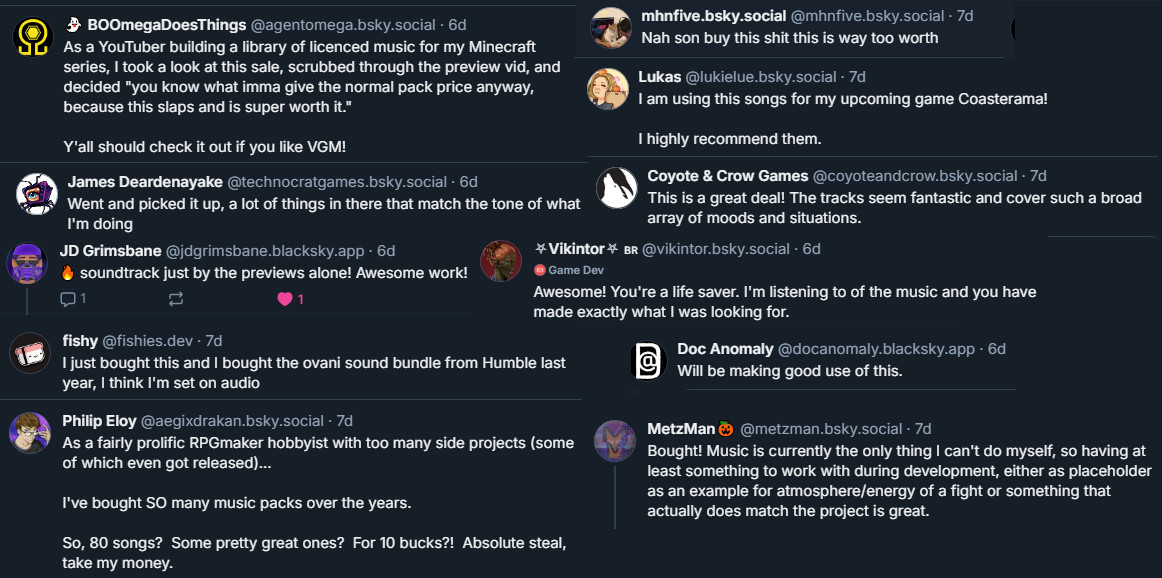Viewport: 1162px width, 578px height.
Task: Click Vikintor's avatar image
Action: pos(501,261)
